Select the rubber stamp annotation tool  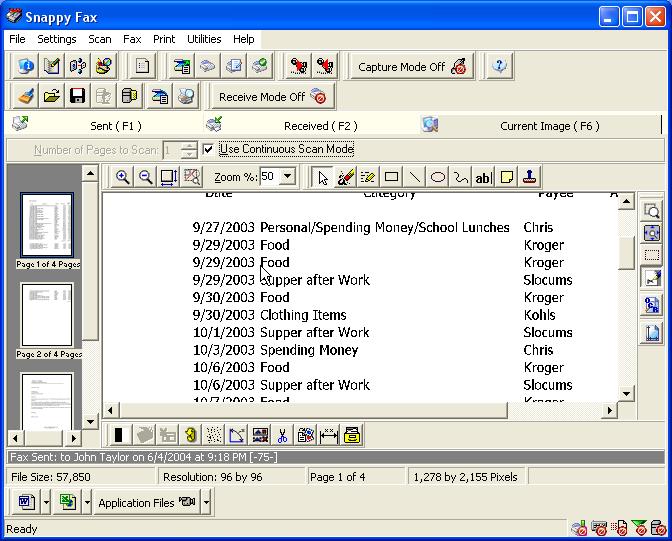[x=530, y=177]
